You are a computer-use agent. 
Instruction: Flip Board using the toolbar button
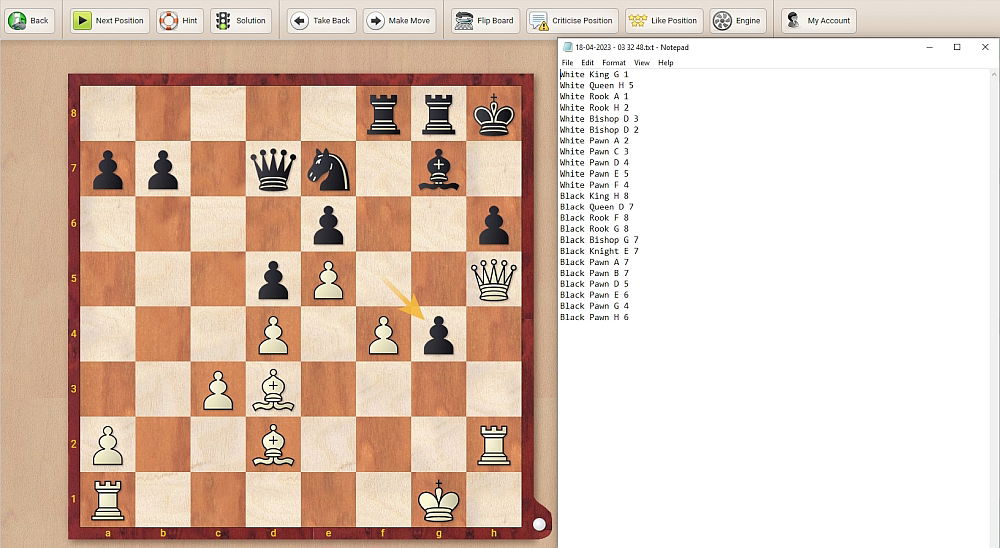point(484,20)
